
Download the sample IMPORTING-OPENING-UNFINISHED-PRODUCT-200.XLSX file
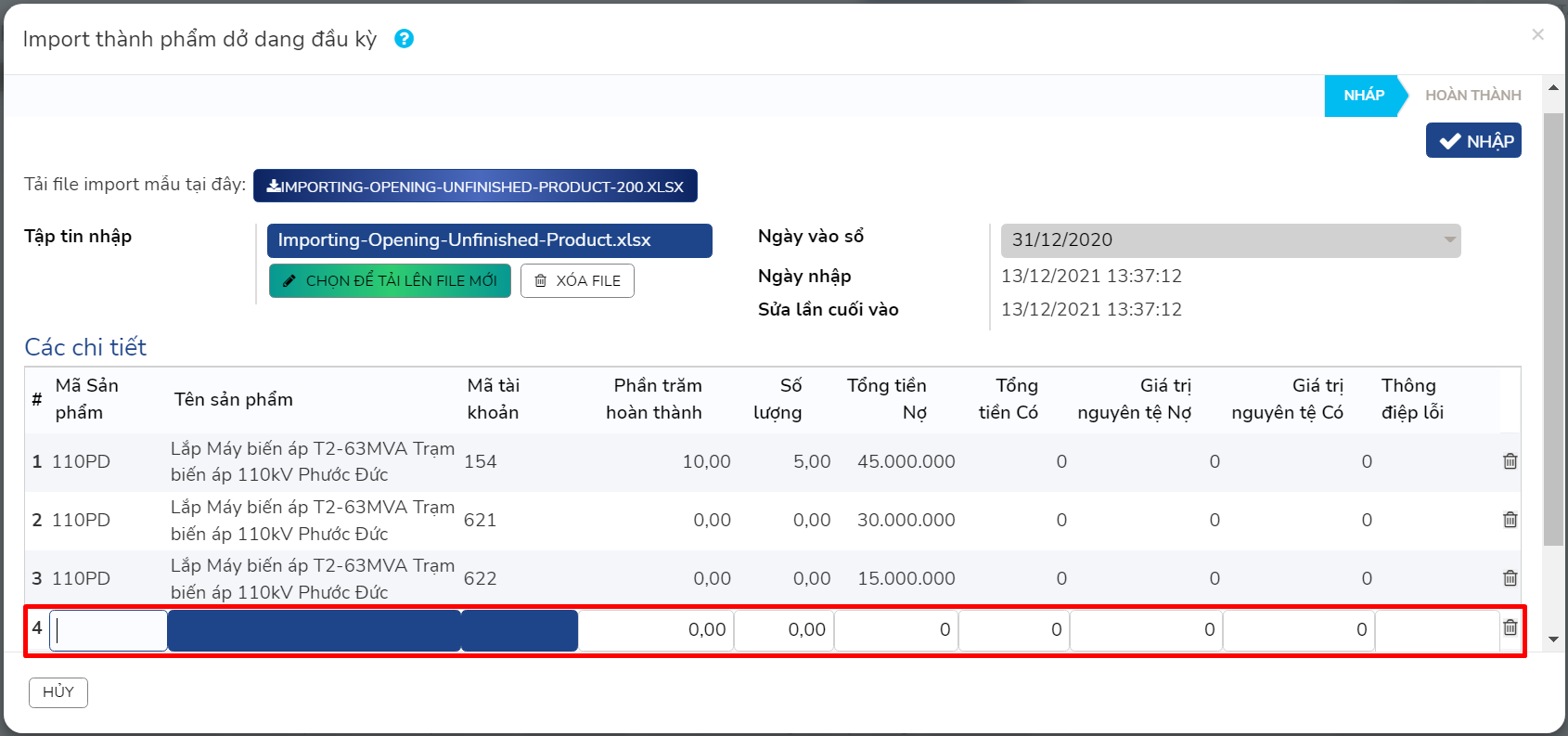(475, 186)
